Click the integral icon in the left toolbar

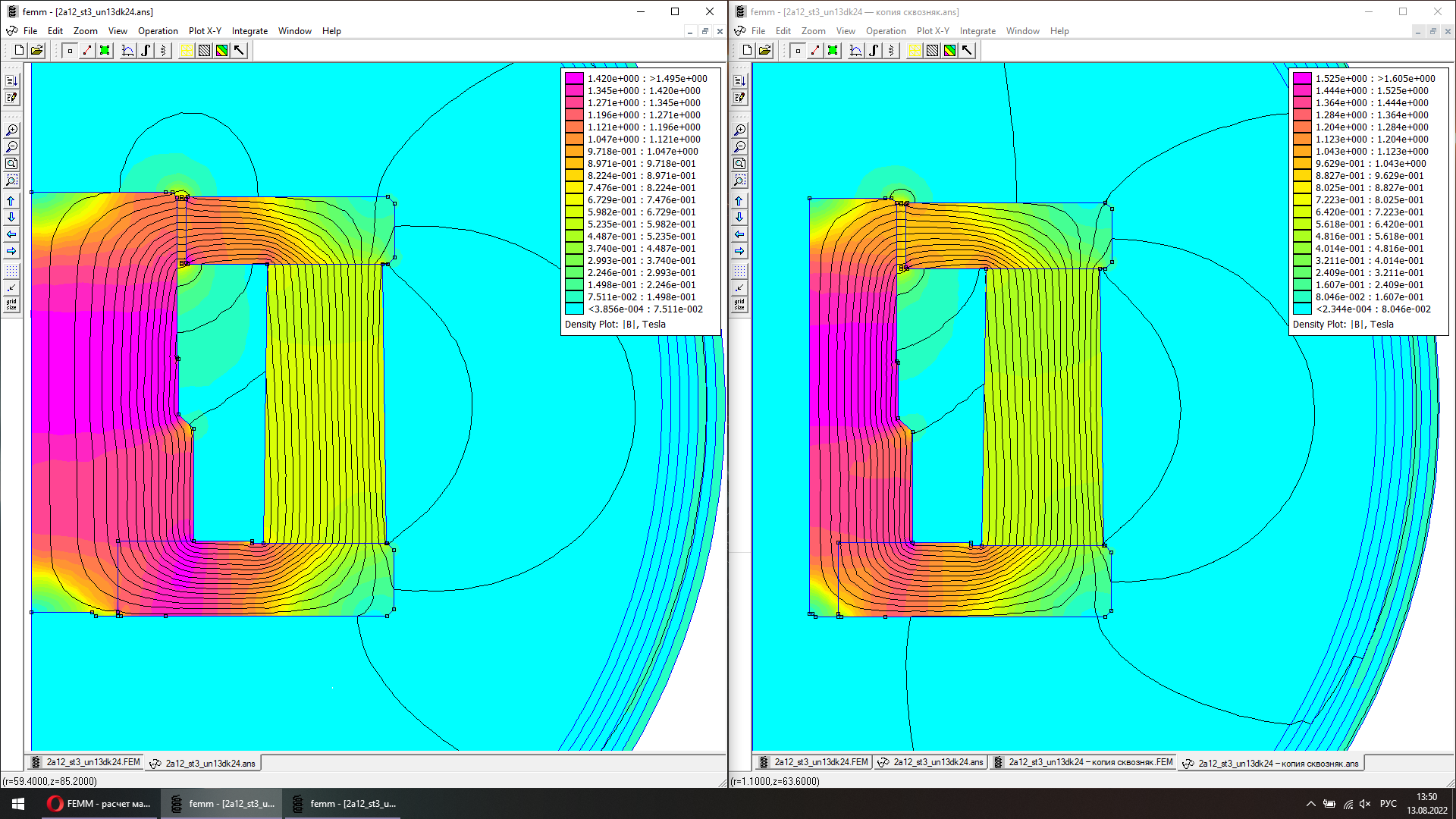click(x=146, y=51)
